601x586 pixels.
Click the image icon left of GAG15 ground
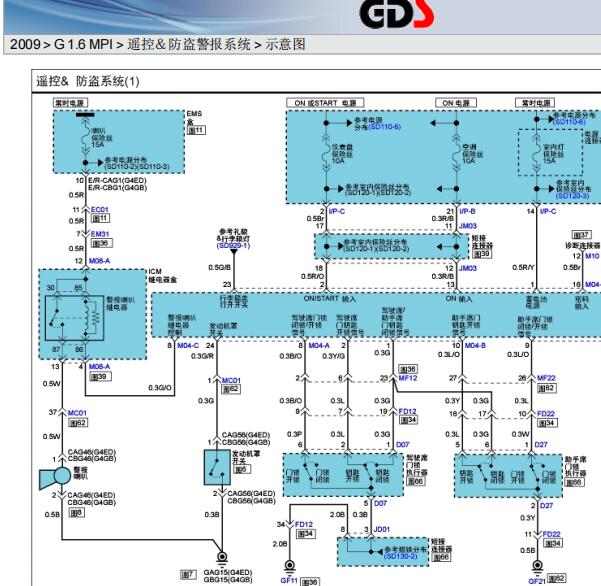188,575
